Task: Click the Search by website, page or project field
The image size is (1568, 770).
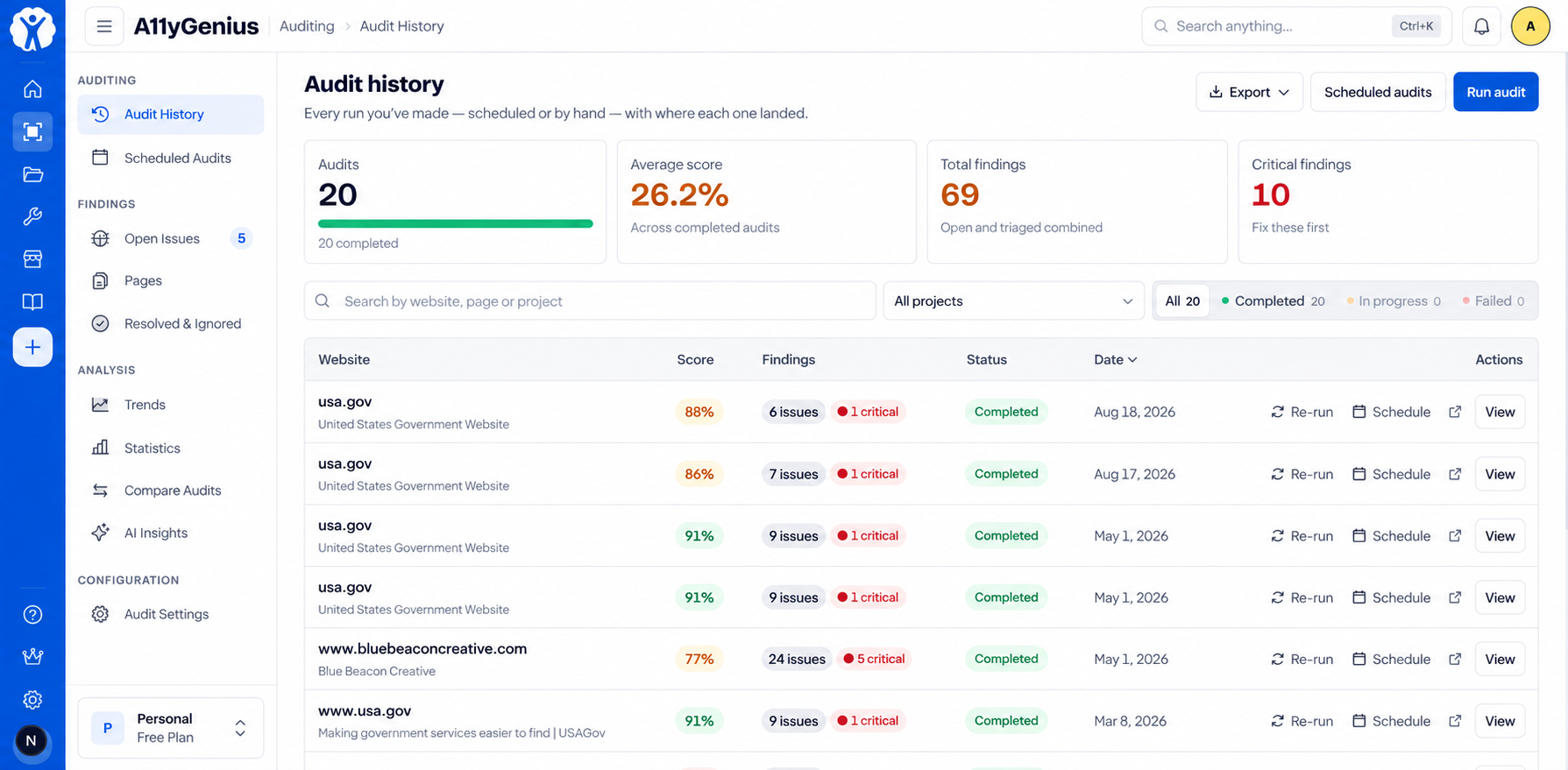Action: pos(590,301)
